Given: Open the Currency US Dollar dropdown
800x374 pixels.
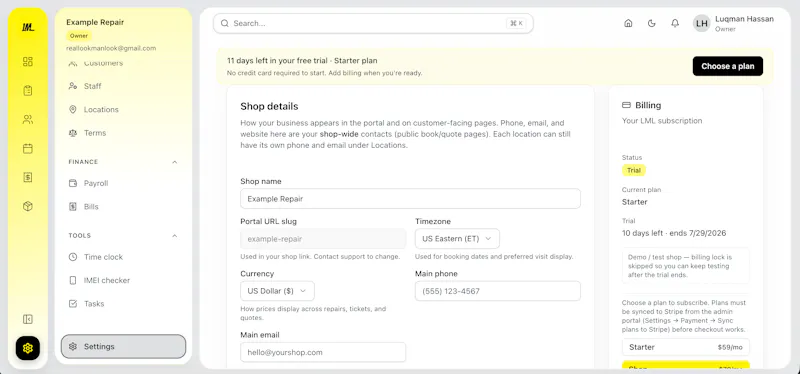Looking at the screenshot, I should pos(277,291).
